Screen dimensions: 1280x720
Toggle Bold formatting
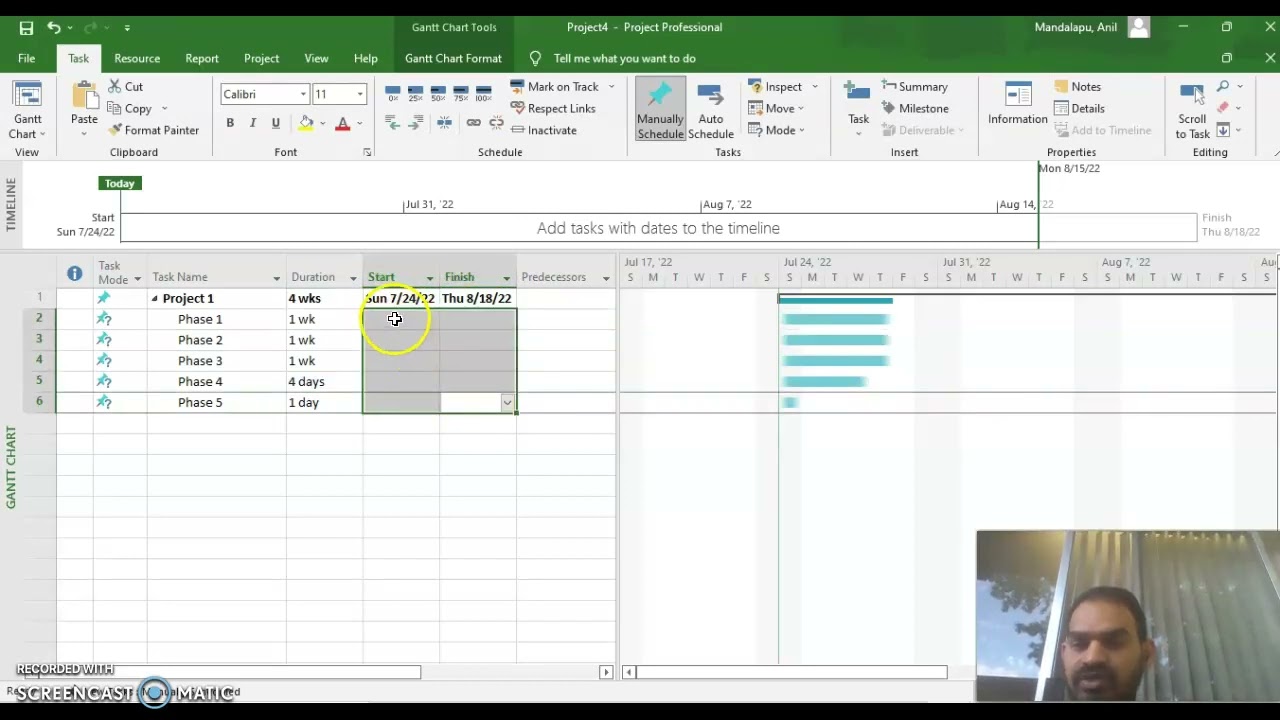(230, 123)
